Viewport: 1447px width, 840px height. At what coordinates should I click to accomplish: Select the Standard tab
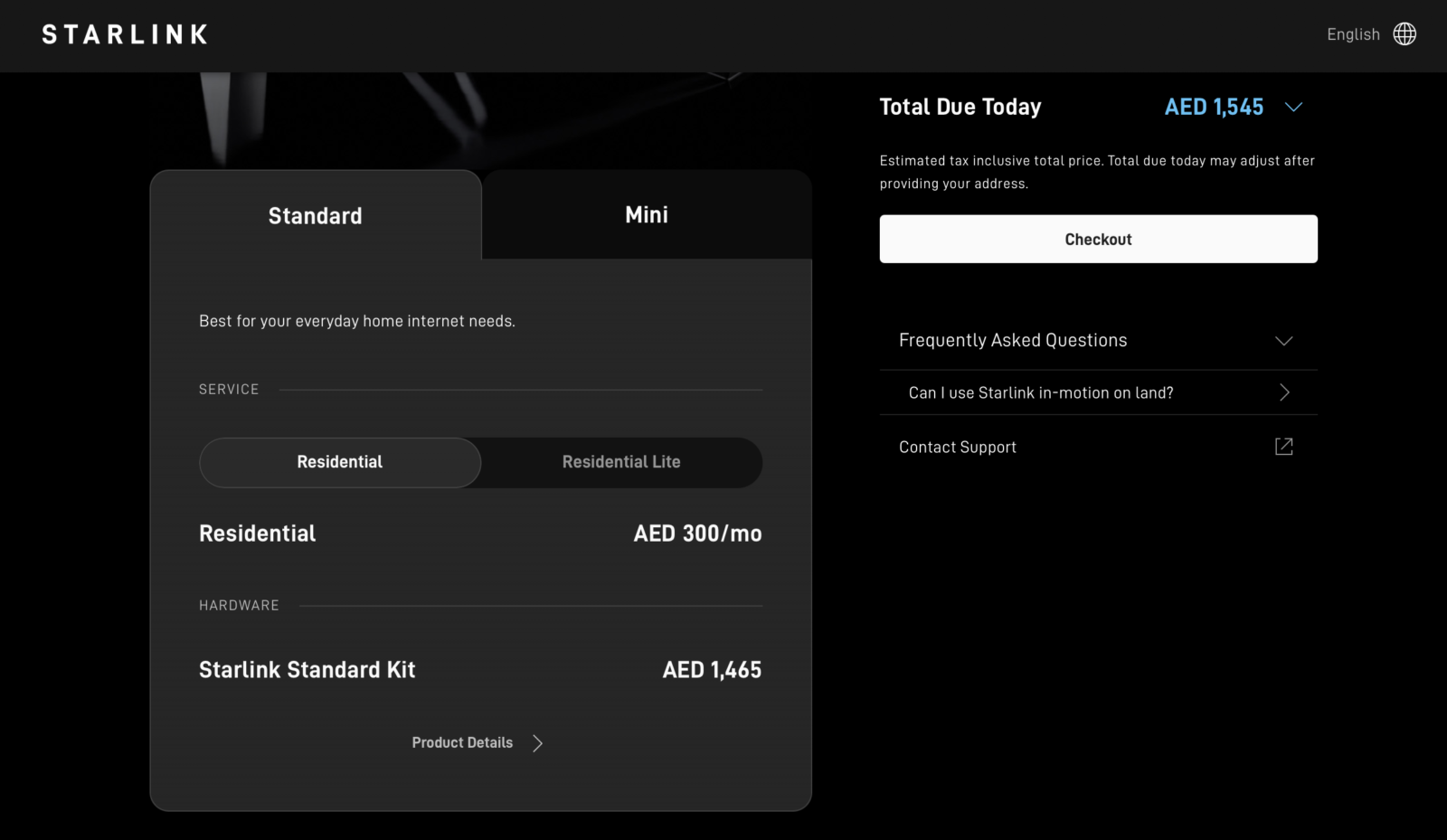point(315,216)
